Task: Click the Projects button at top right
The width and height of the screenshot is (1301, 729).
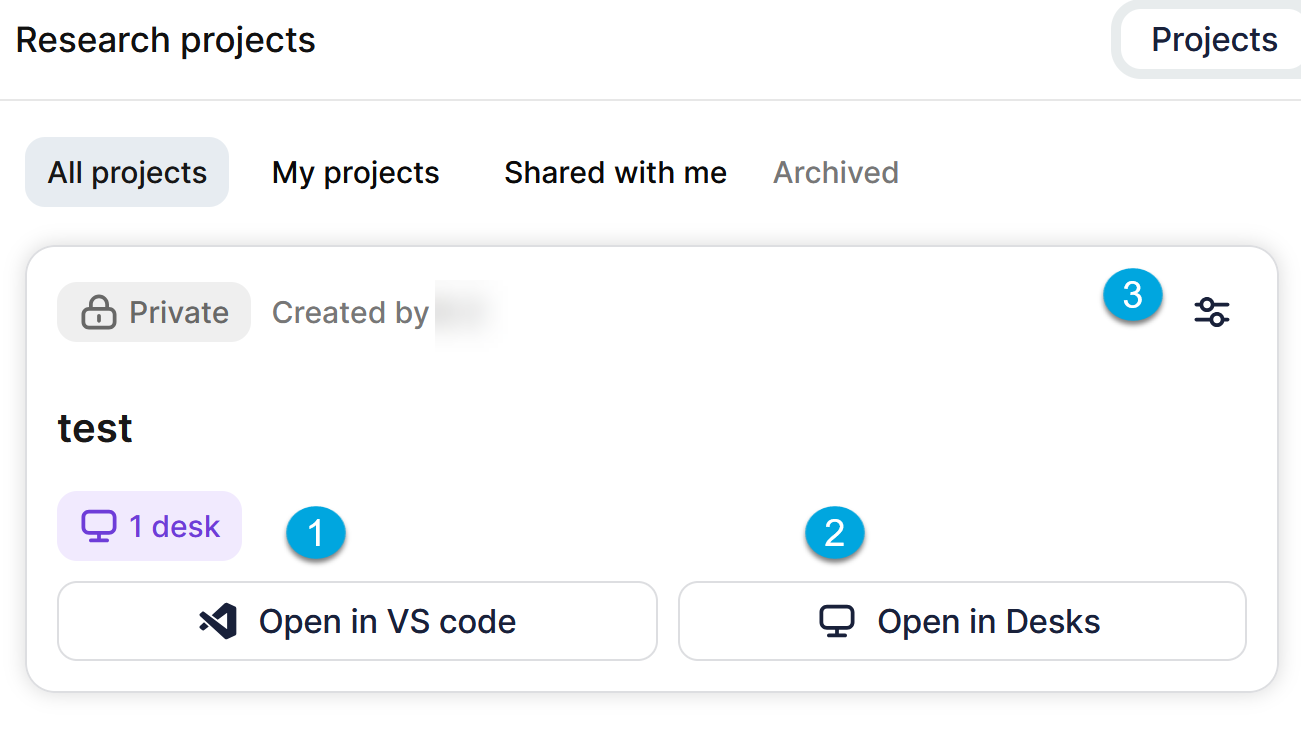Action: (1214, 40)
